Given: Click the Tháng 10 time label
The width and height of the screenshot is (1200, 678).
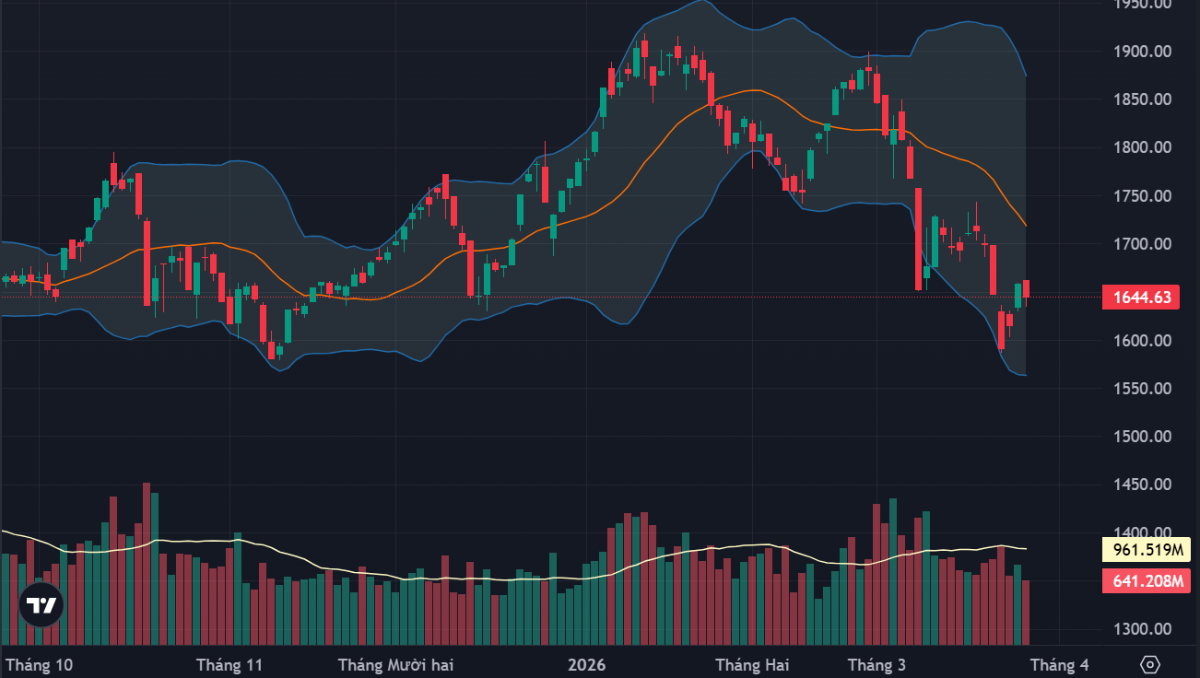Looking at the screenshot, I should coord(39,664).
